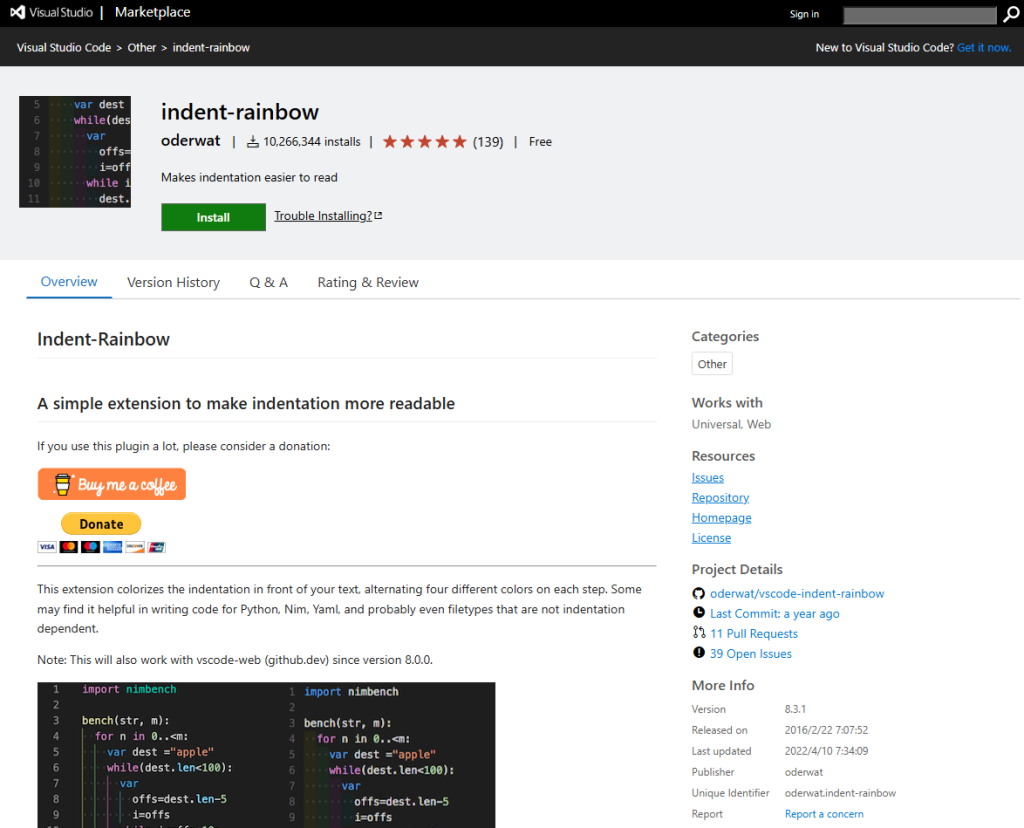Open the indent-rainbow extension logo image
The image size is (1024, 828).
pyautogui.click(x=75, y=151)
